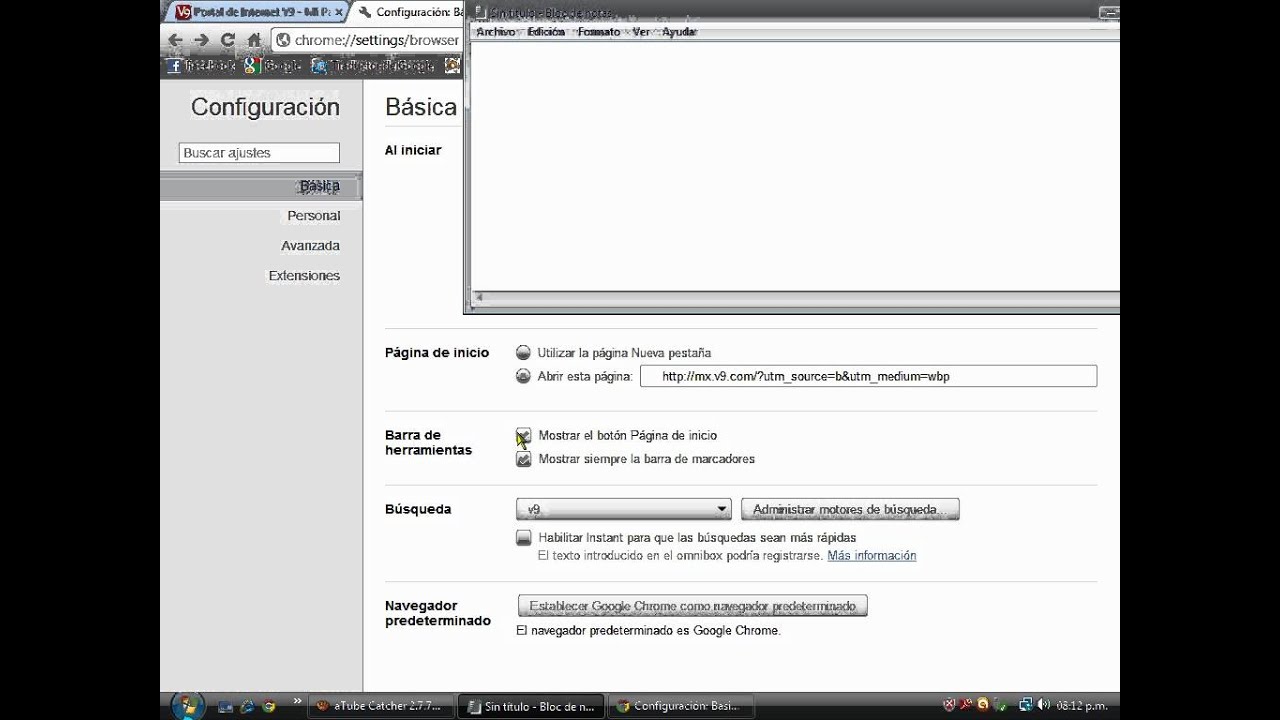Screen dimensions: 1280x720
Task: Select Abrir esta página radio button
Action: (523, 377)
